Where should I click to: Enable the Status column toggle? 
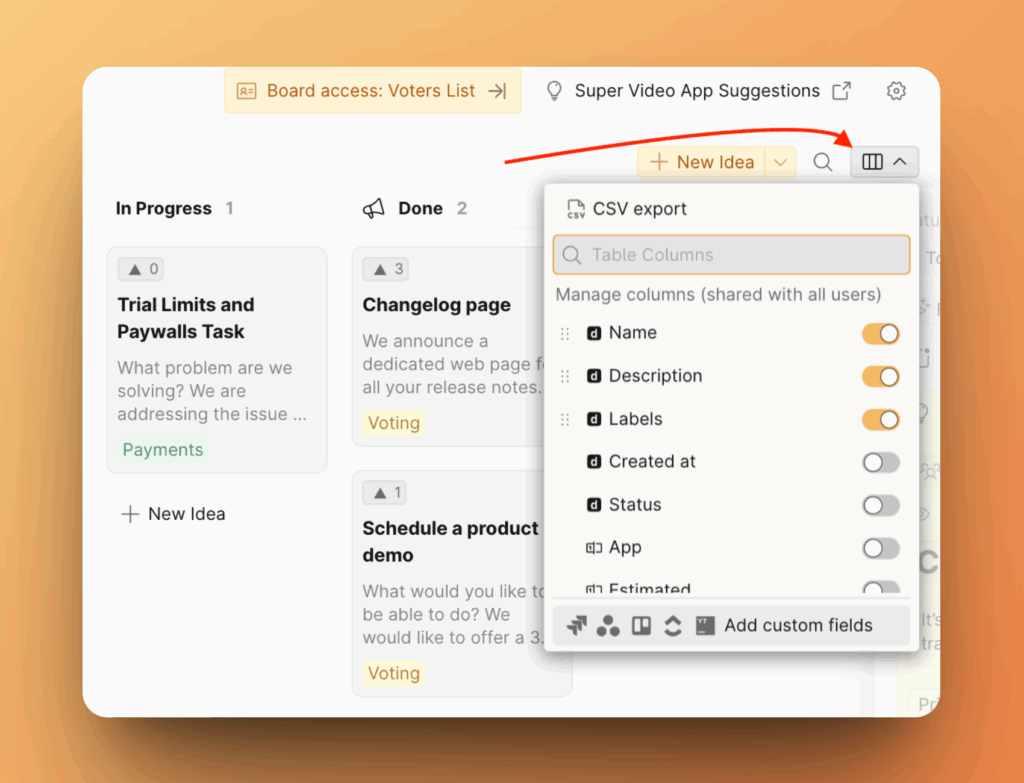[x=880, y=505]
